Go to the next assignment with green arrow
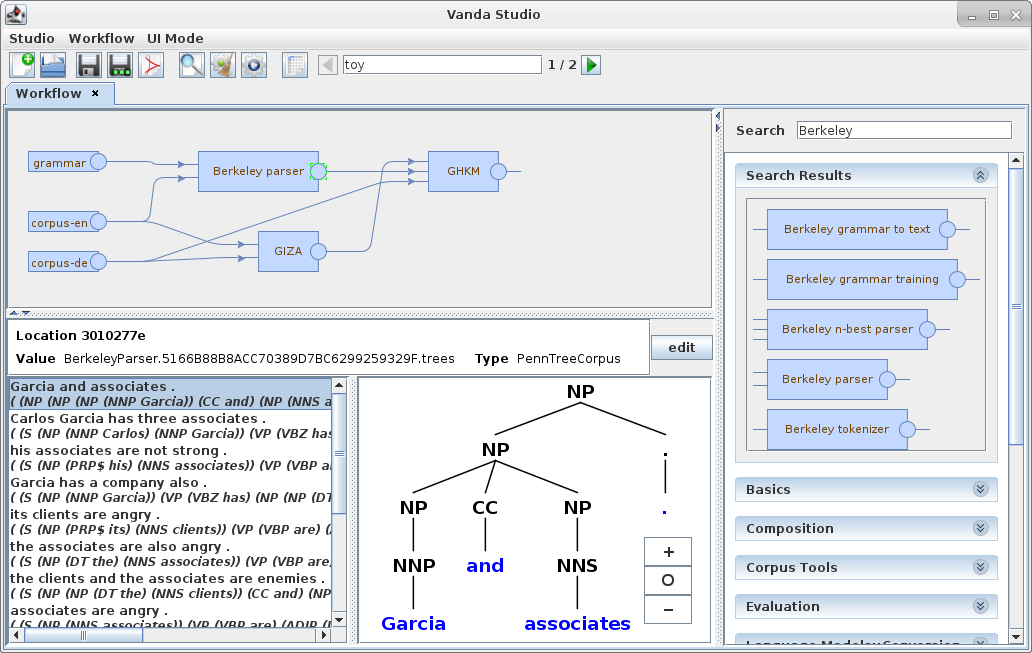 591,65
